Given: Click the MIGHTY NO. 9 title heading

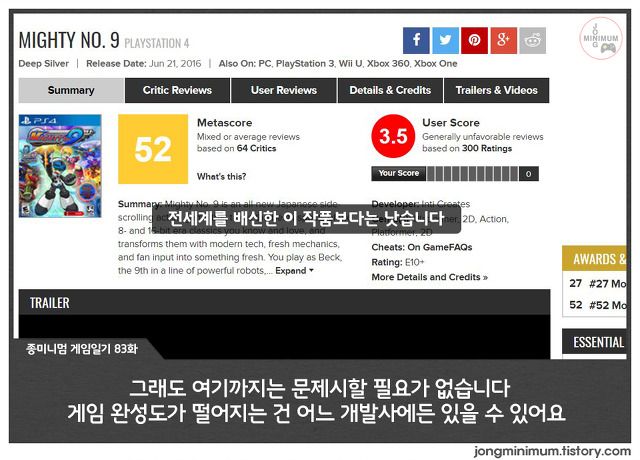Looking at the screenshot, I should 69,40.
